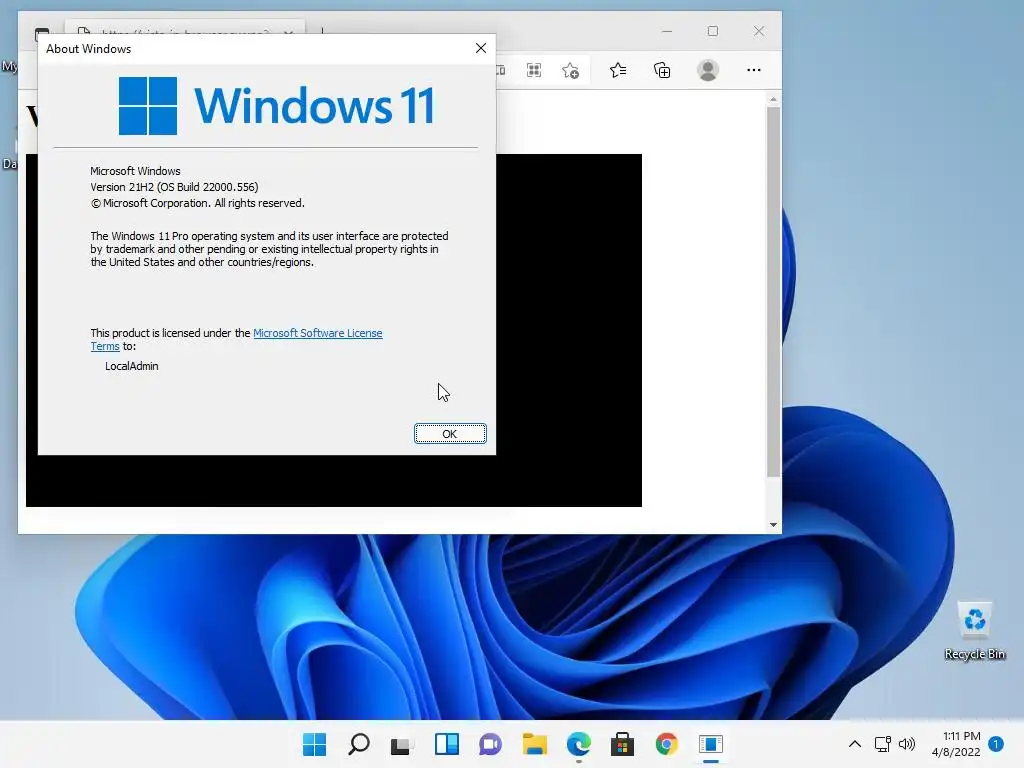Click the Terms link in About Windows
Screen dimensions: 1024x768
[x=104, y=347]
